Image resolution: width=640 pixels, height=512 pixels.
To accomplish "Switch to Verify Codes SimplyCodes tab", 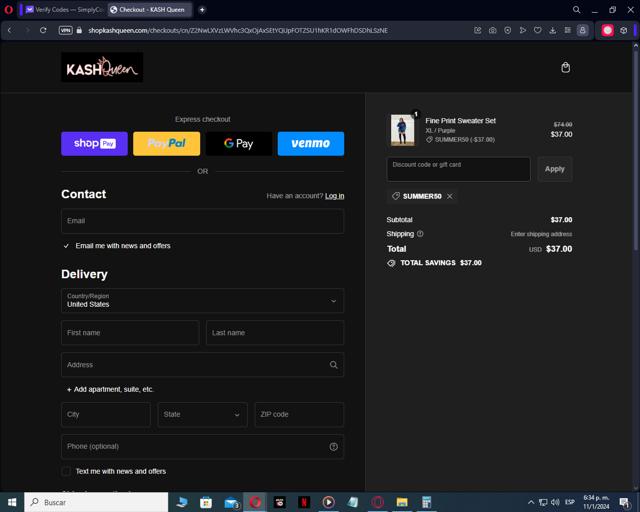I will pos(64,9).
